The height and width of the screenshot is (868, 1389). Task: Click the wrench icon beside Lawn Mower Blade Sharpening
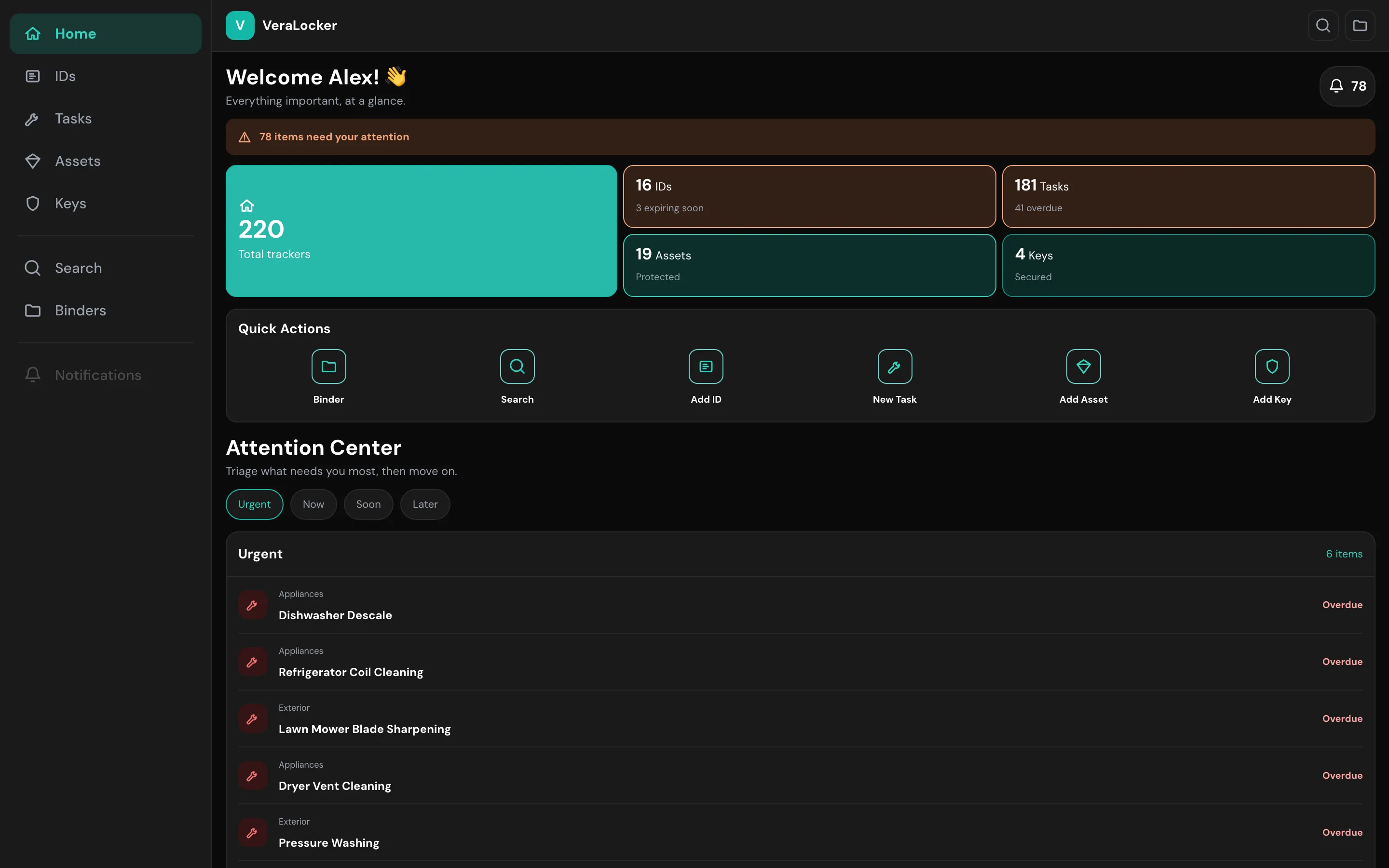(253, 719)
